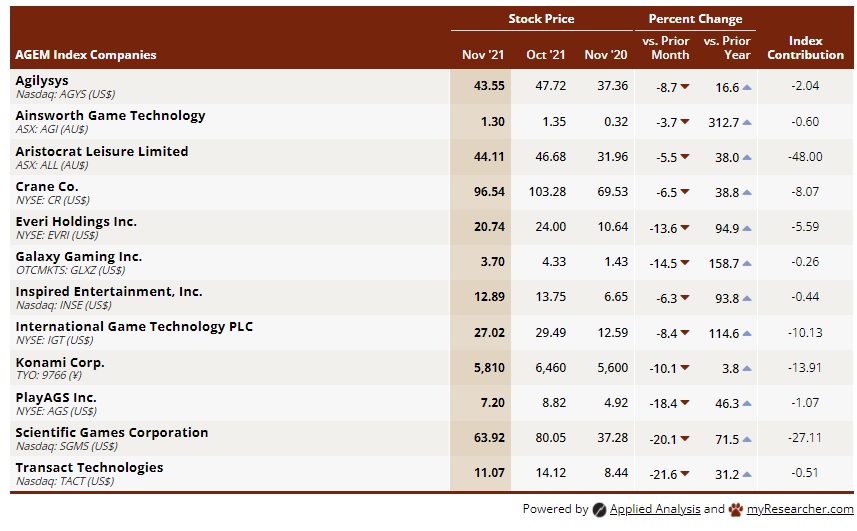
Task: Select the Galaxy Gaming Inc. name
Action: tap(79, 257)
